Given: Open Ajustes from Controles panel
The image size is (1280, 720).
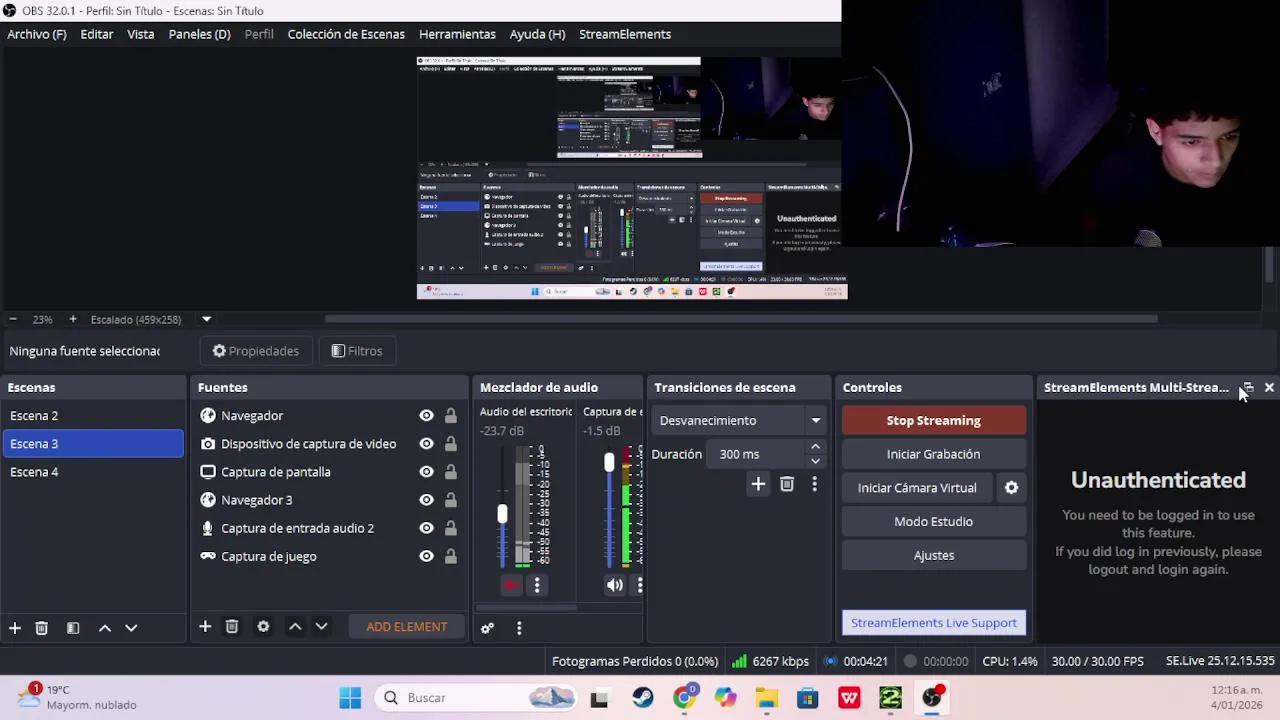Looking at the screenshot, I should [934, 556].
